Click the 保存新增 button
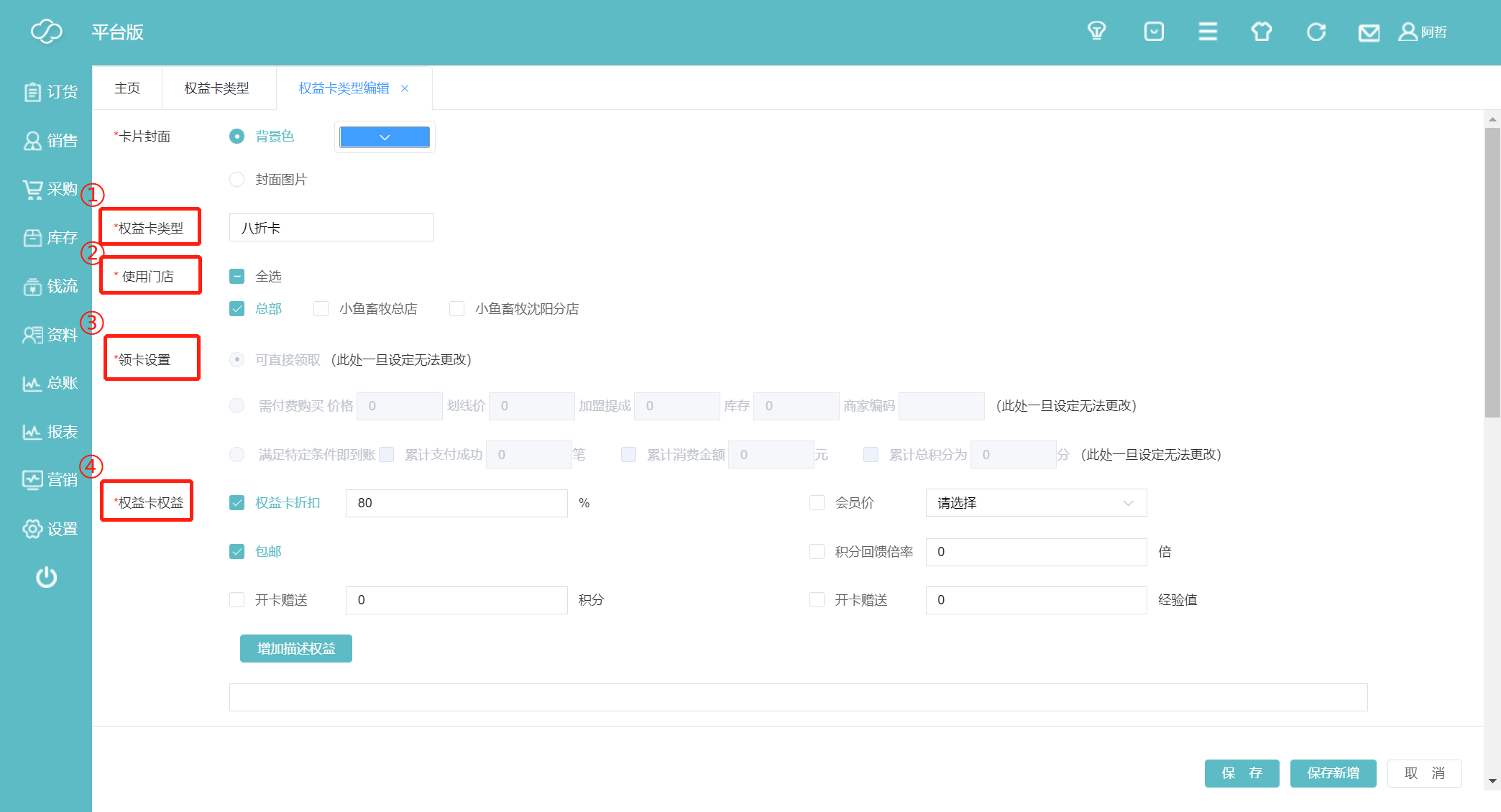The image size is (1501, 812). [1333, 773]
